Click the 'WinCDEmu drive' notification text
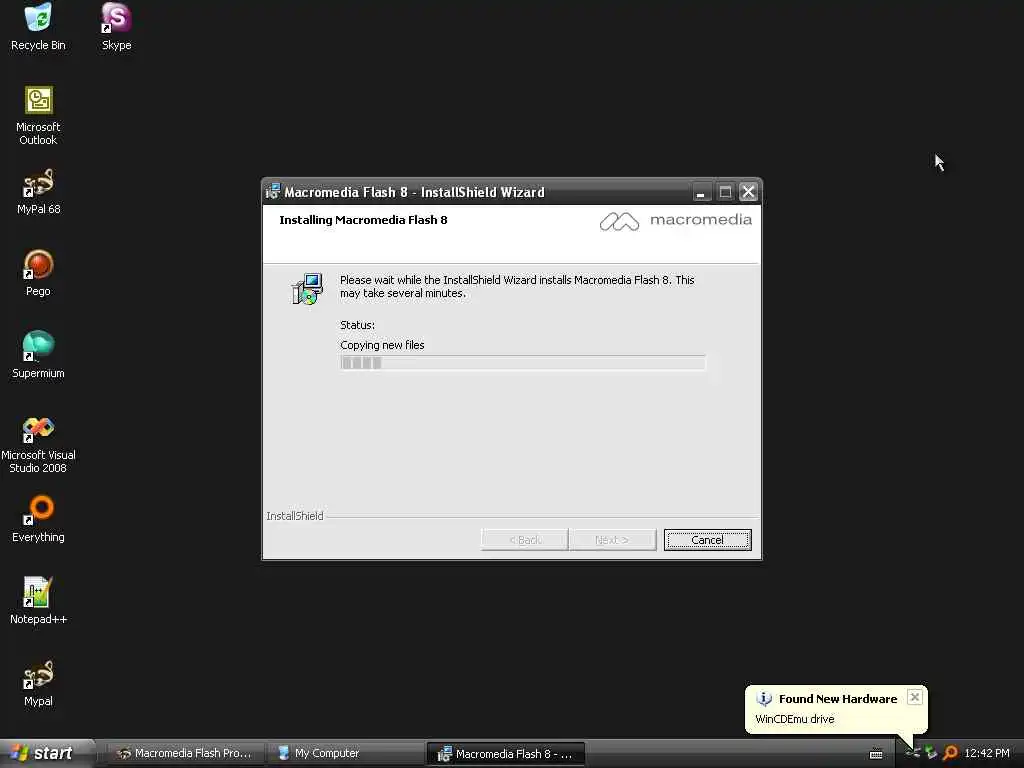The width and height of the screenshot is (1024, 768). [x=795, y=719]
